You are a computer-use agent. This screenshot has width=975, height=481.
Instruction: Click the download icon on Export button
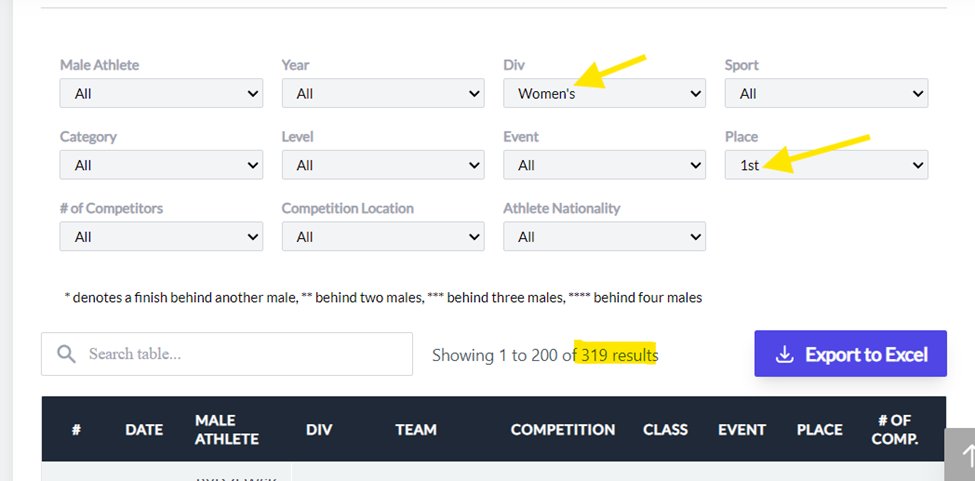pos(785,354)
